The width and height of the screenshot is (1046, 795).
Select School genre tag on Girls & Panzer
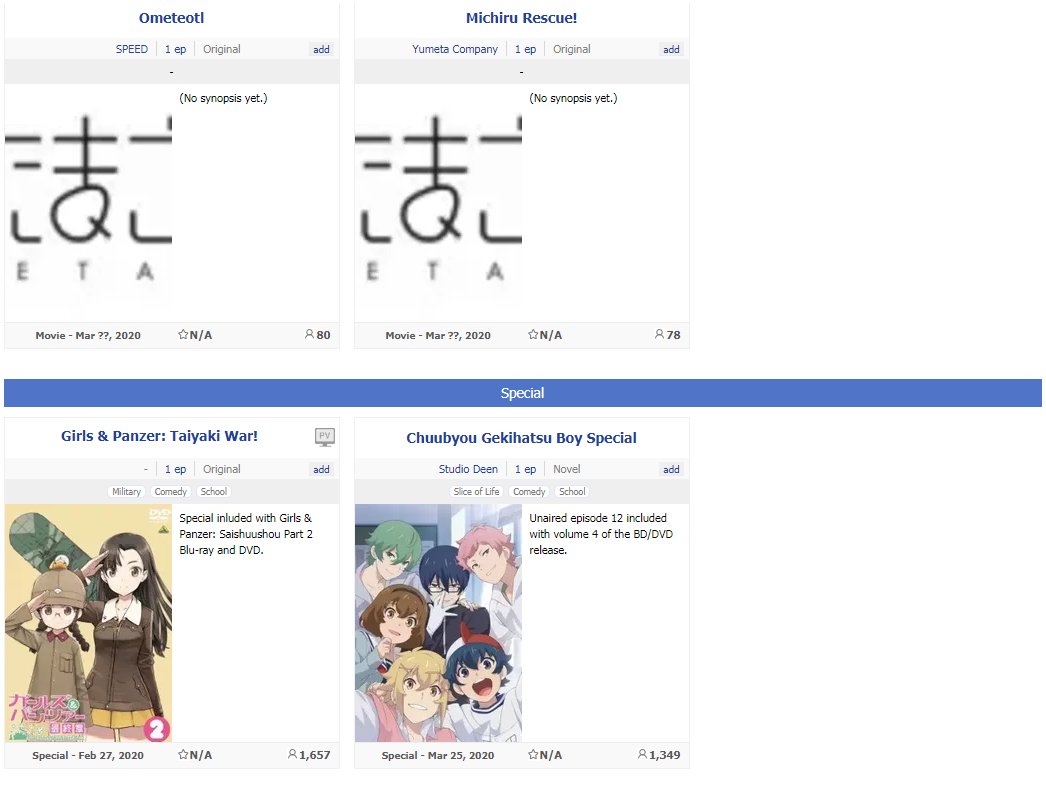coord(213,492)
